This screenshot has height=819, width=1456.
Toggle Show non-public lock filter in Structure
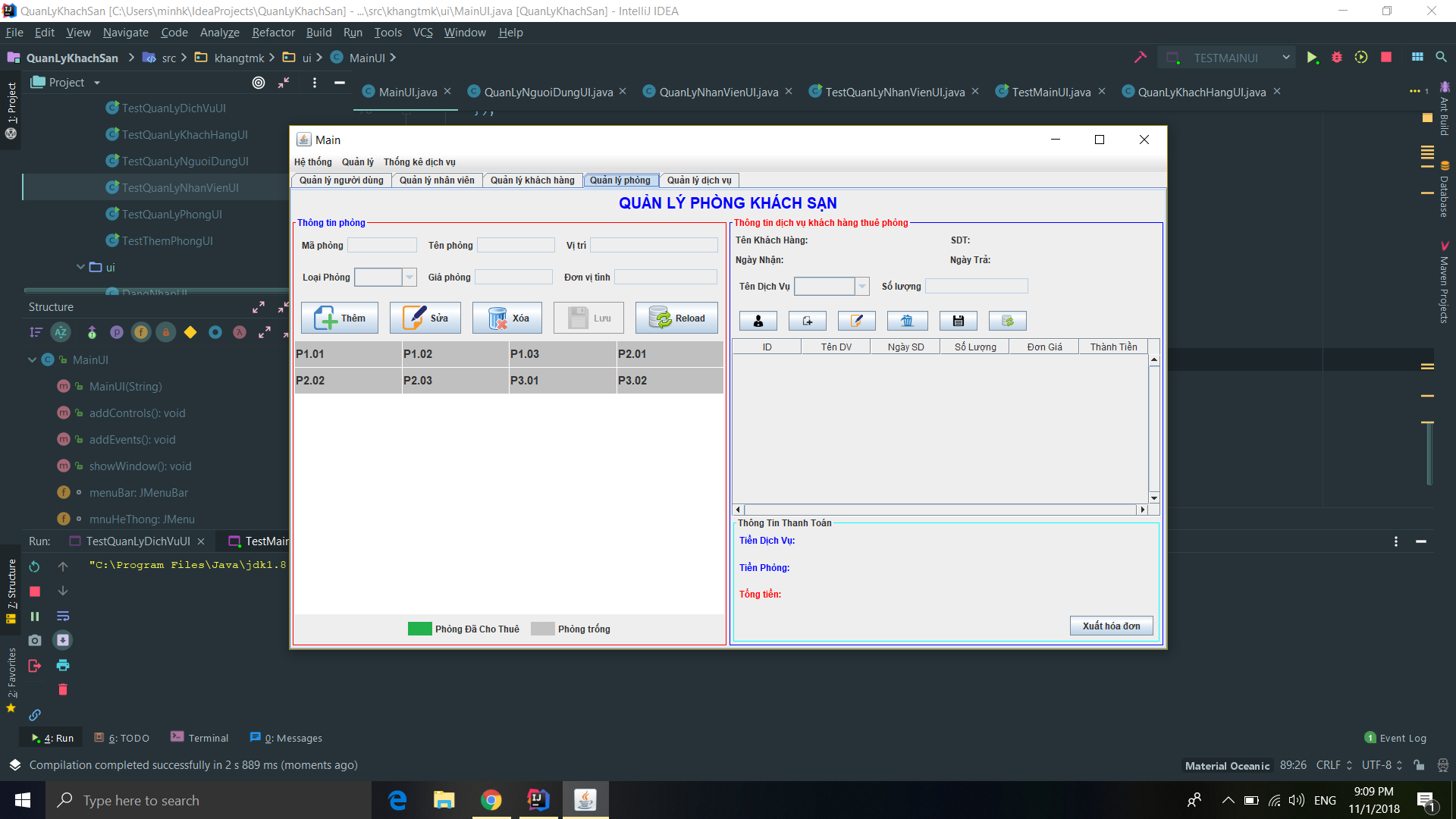[x=166, y=332]
